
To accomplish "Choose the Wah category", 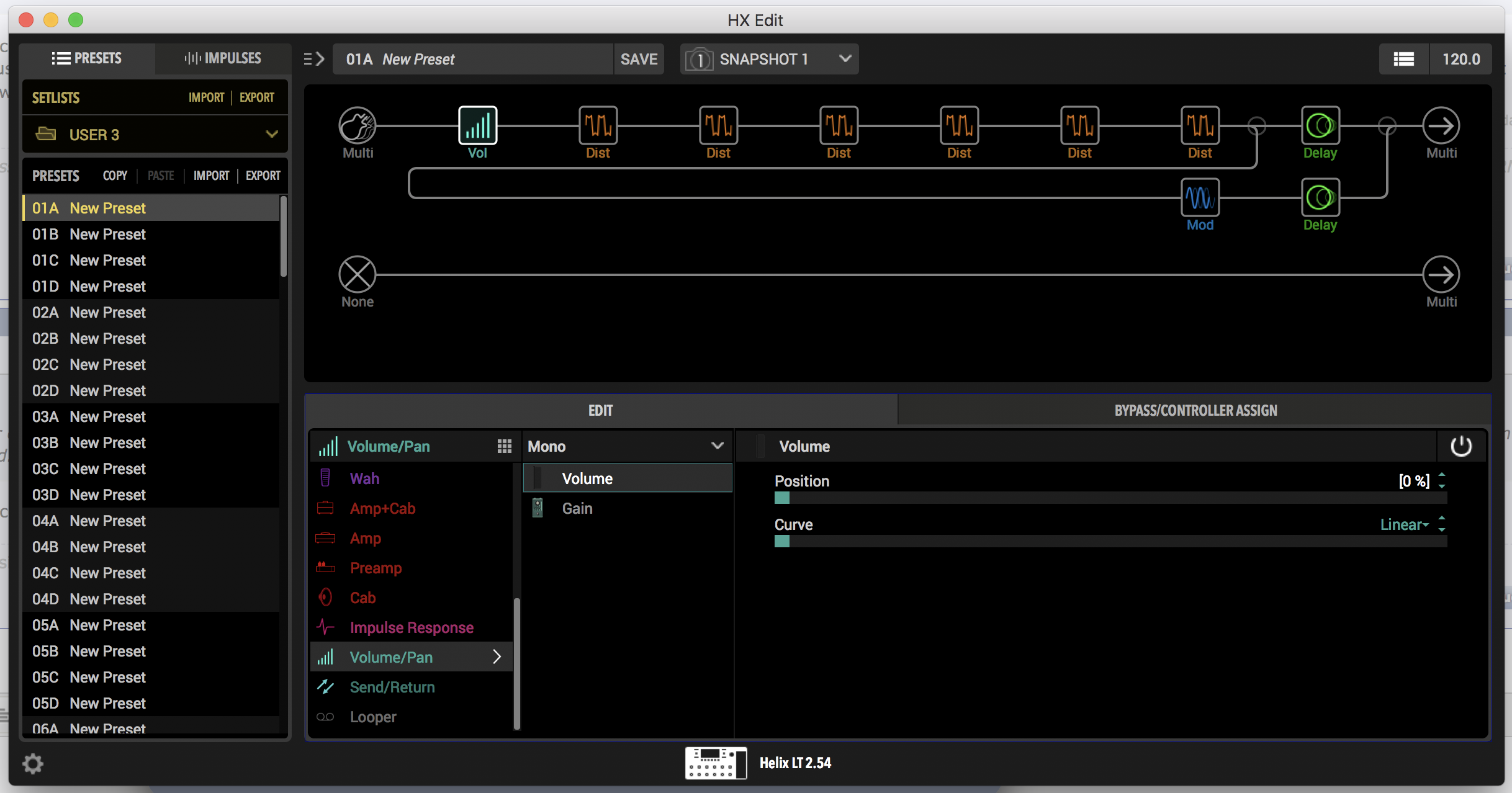I will pos(411,478).
